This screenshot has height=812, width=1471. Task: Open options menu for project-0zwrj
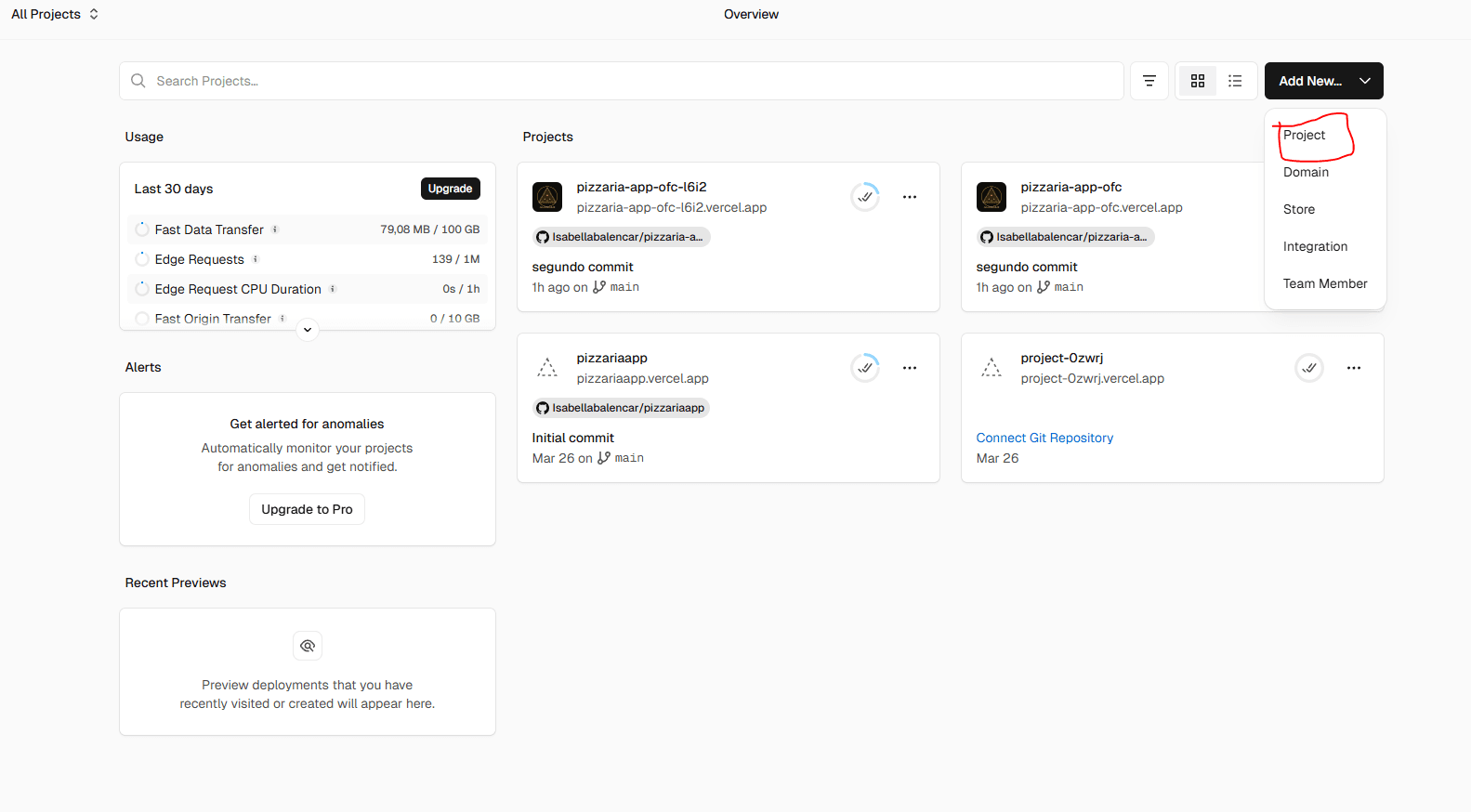1353,368
